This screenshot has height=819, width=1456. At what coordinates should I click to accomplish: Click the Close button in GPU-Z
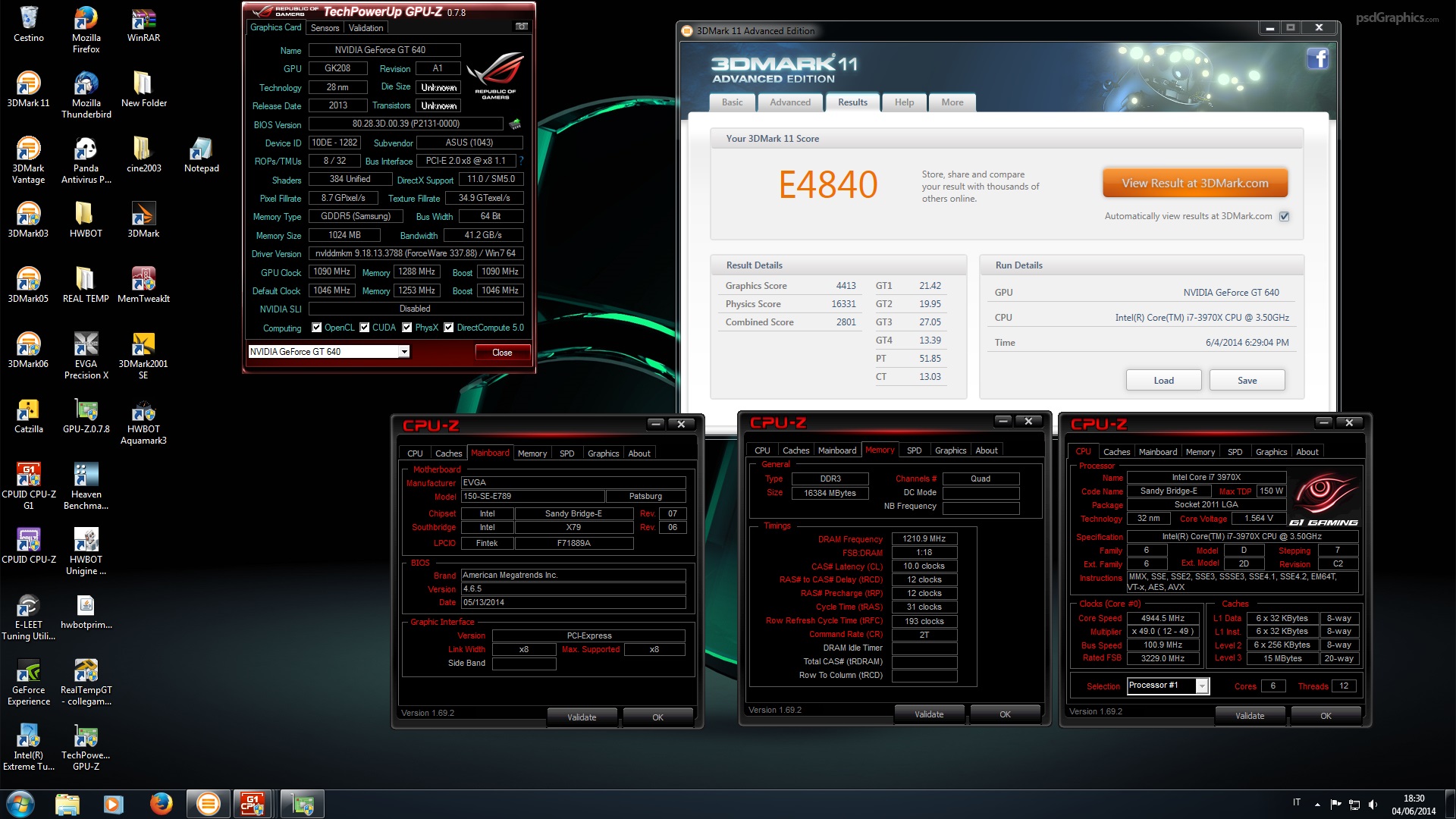pos(502,353)
